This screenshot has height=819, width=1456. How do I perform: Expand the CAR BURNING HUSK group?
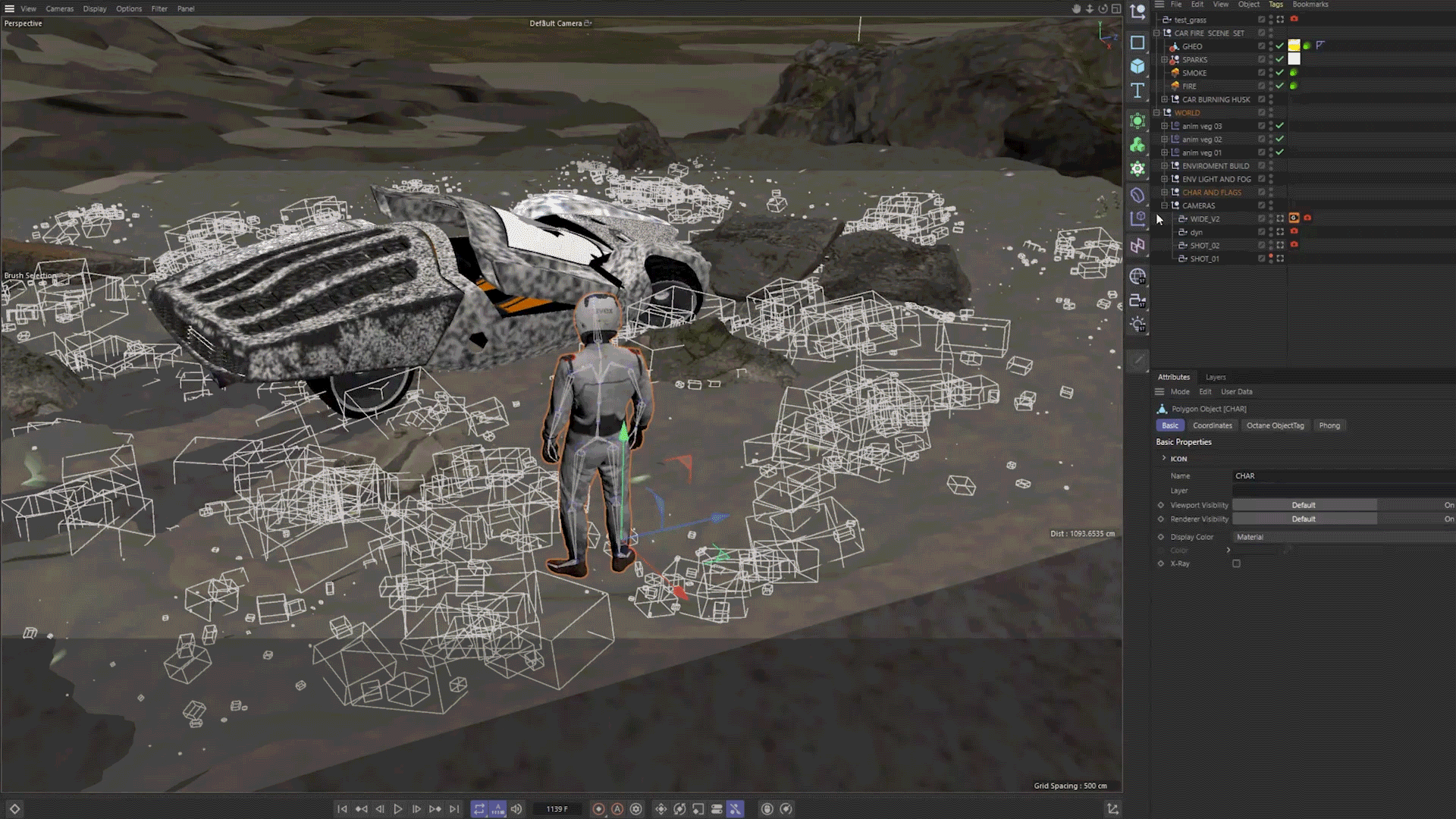tap(1165, 99)
